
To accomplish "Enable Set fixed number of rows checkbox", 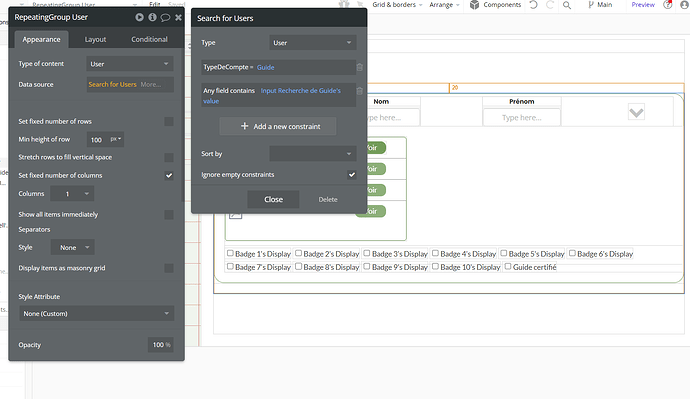I will 169,121.
